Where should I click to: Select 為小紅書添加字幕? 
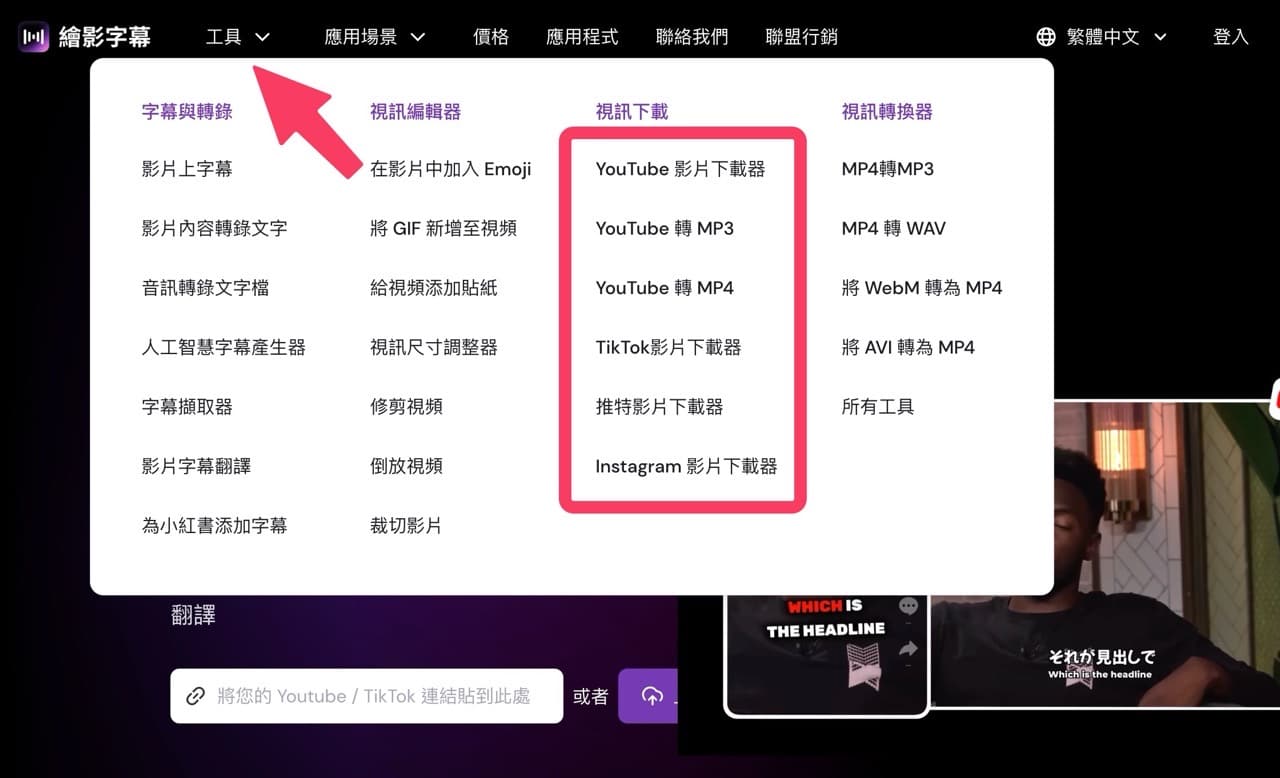point(214,525)
